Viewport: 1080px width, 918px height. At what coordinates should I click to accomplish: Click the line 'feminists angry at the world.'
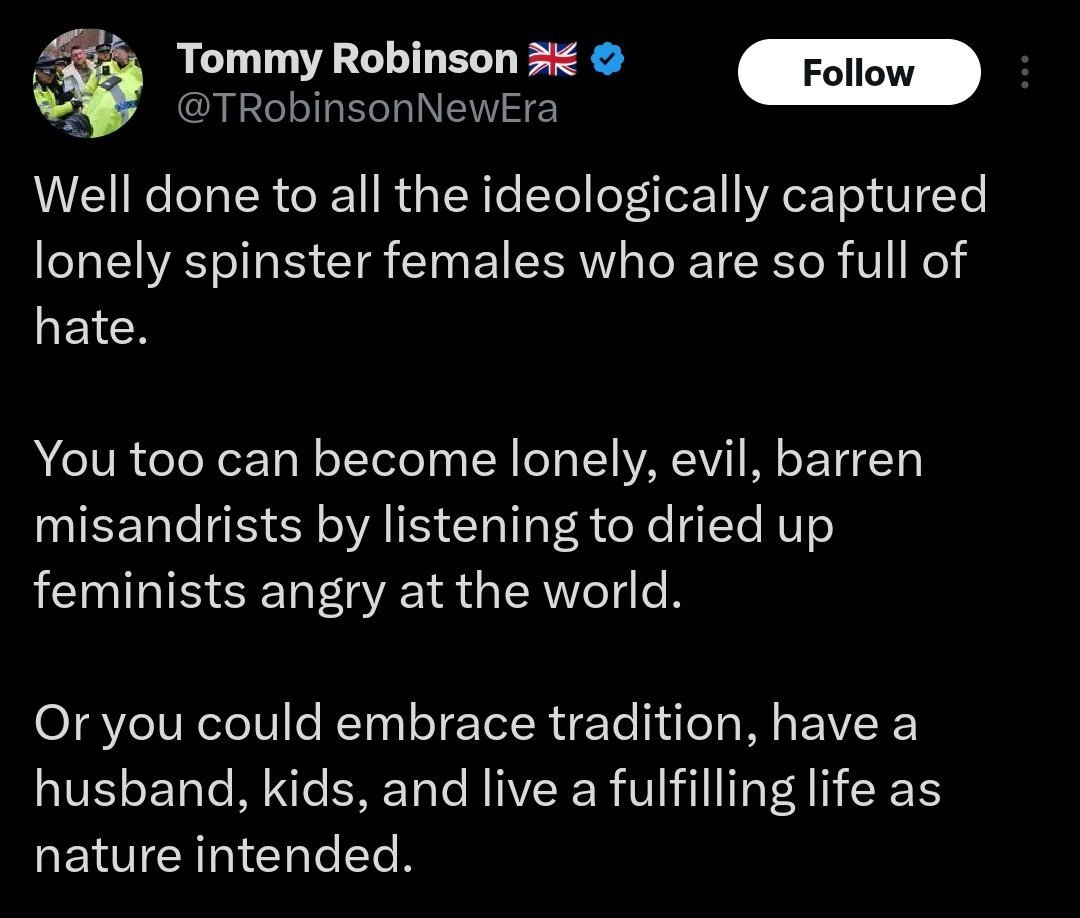click(x=357, y=593)
